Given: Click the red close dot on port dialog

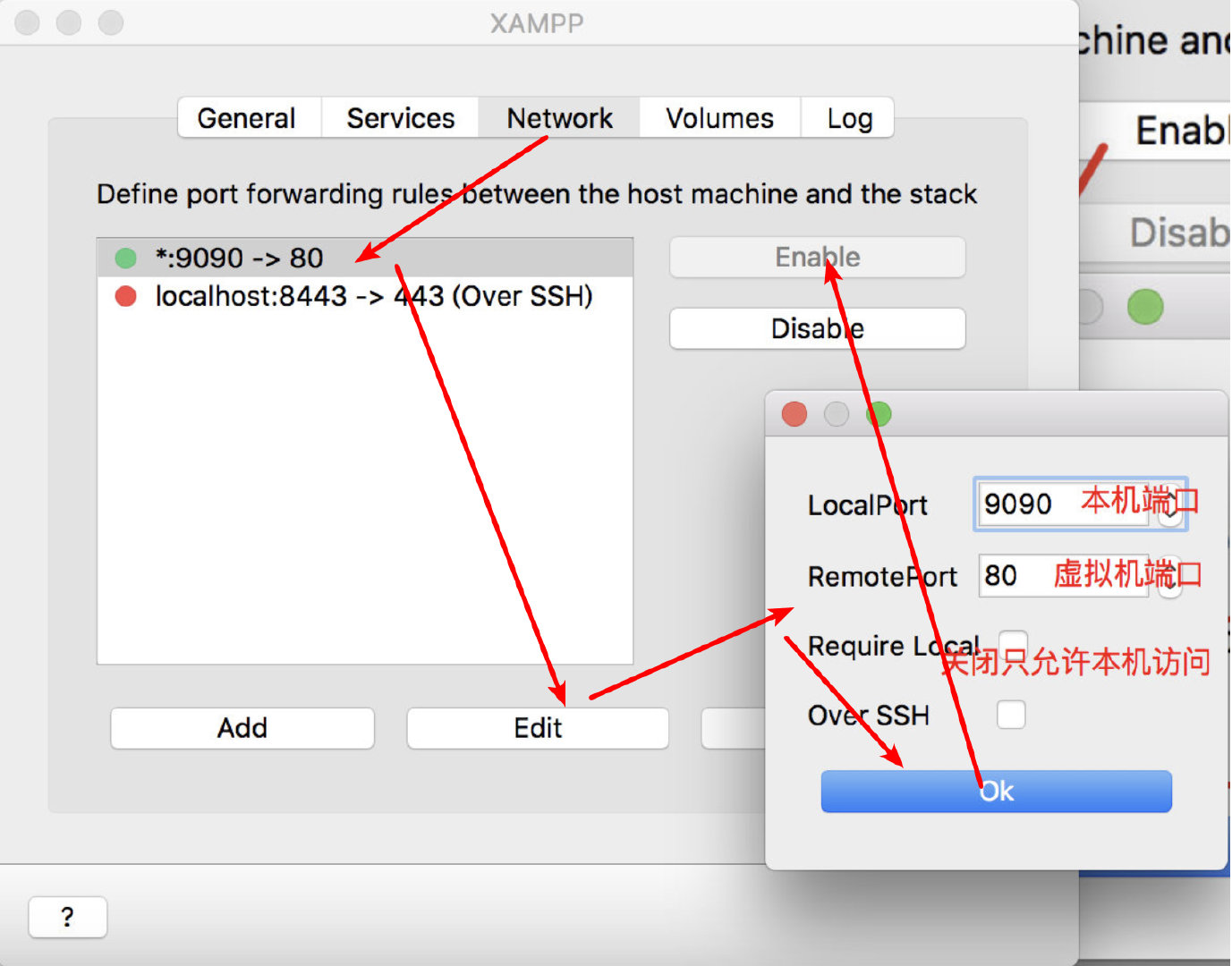Looking at the screenshot, I should [x=794, y=414].
